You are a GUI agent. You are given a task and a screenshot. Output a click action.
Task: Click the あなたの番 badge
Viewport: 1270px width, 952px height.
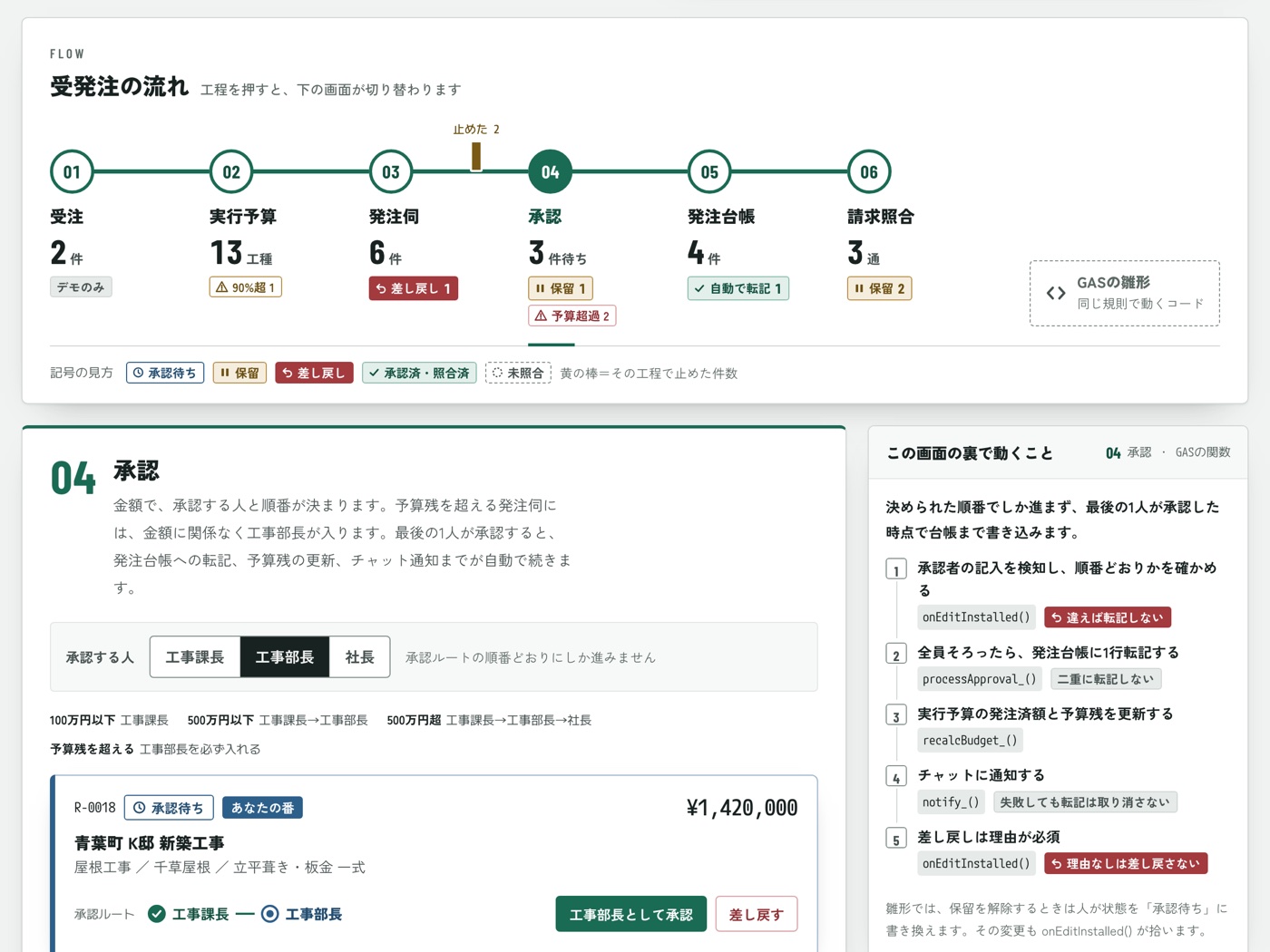tap(262, 807)
